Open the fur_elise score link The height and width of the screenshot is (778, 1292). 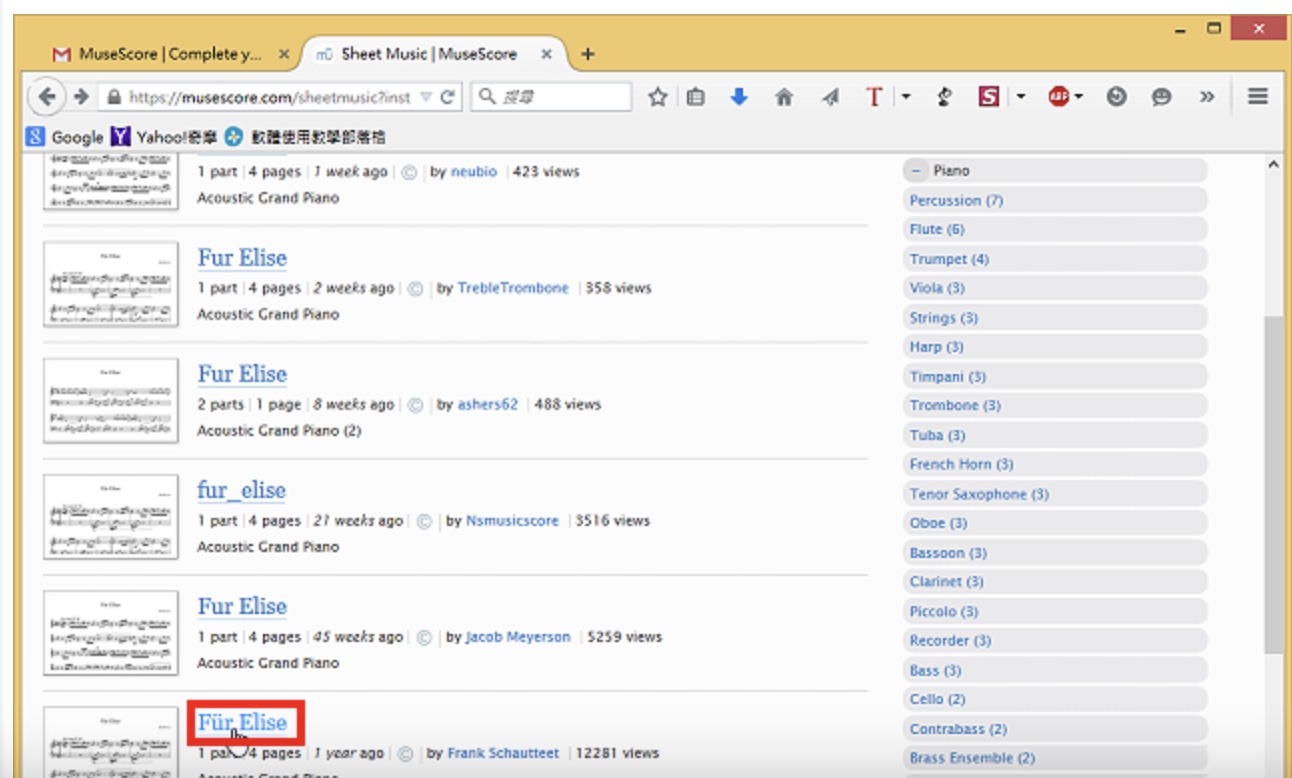pyautogui.click(x=241, y=490)
